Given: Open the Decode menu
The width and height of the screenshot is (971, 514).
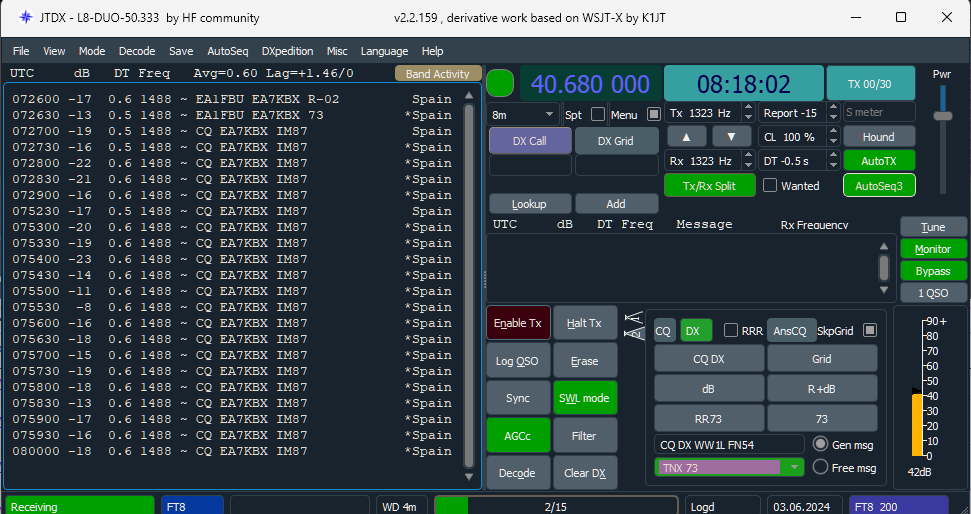Looking at the screenshot, I should coord(137,51).
